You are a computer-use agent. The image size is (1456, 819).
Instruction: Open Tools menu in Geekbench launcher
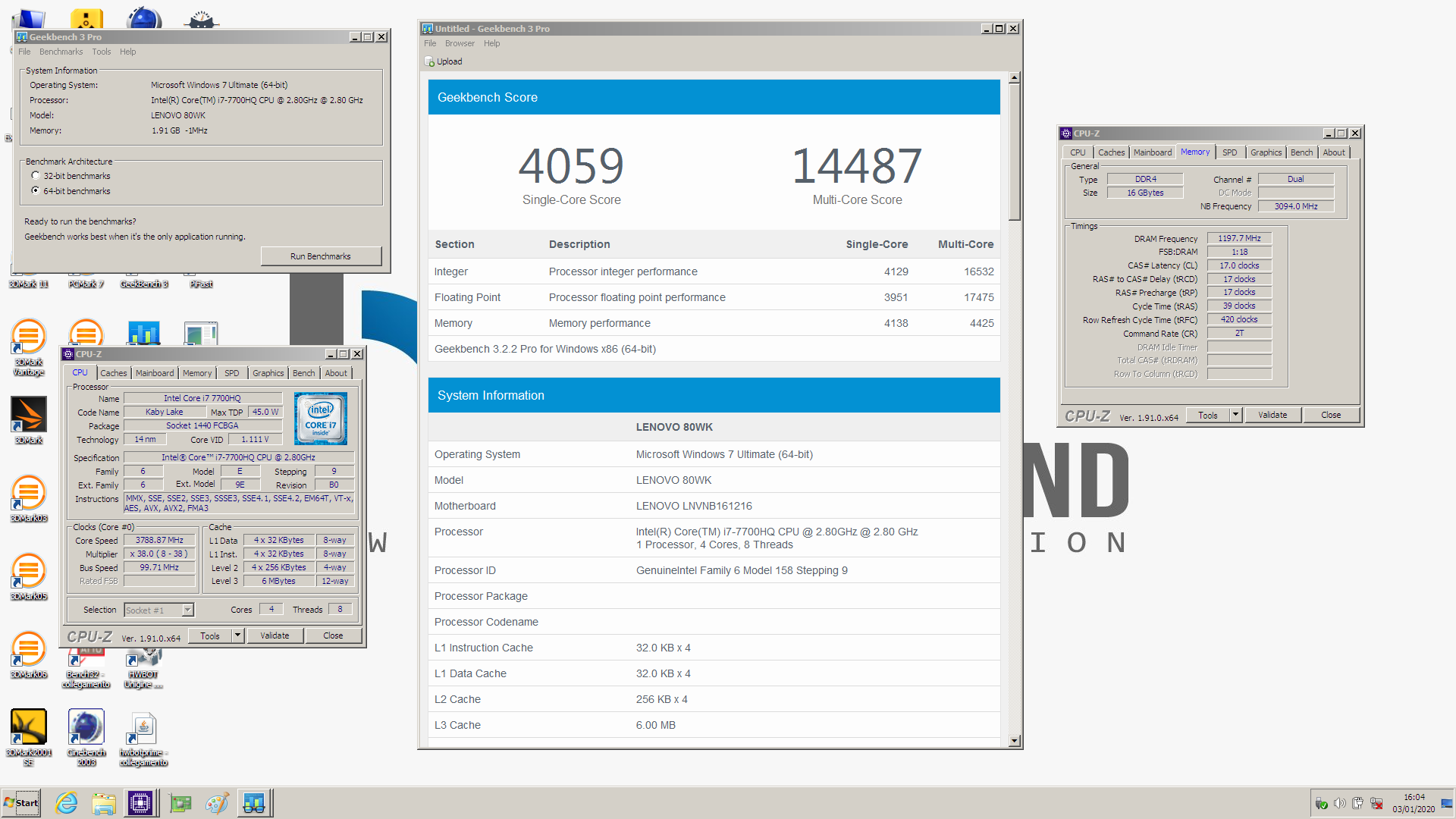click(102, 52)
